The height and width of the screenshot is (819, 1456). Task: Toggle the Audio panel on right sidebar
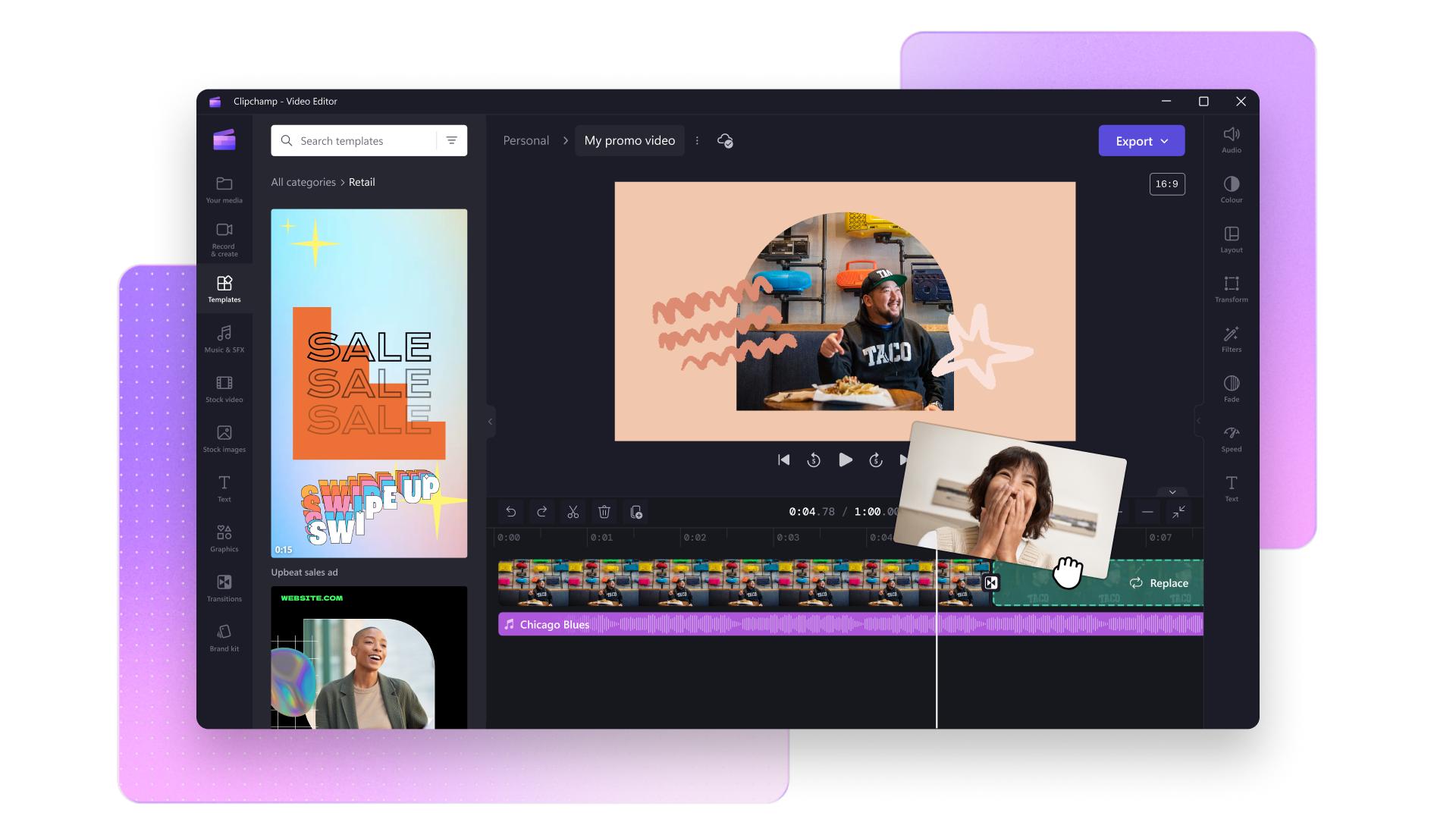point(1231,139)
